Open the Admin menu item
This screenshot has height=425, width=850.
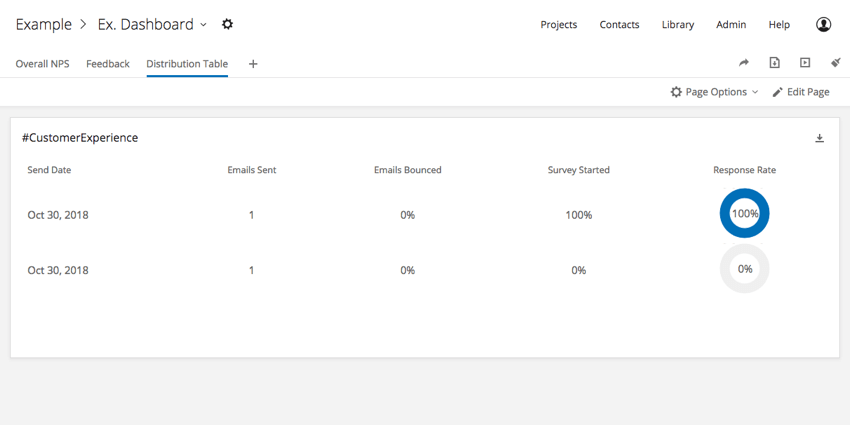click(x=731, y=25)
